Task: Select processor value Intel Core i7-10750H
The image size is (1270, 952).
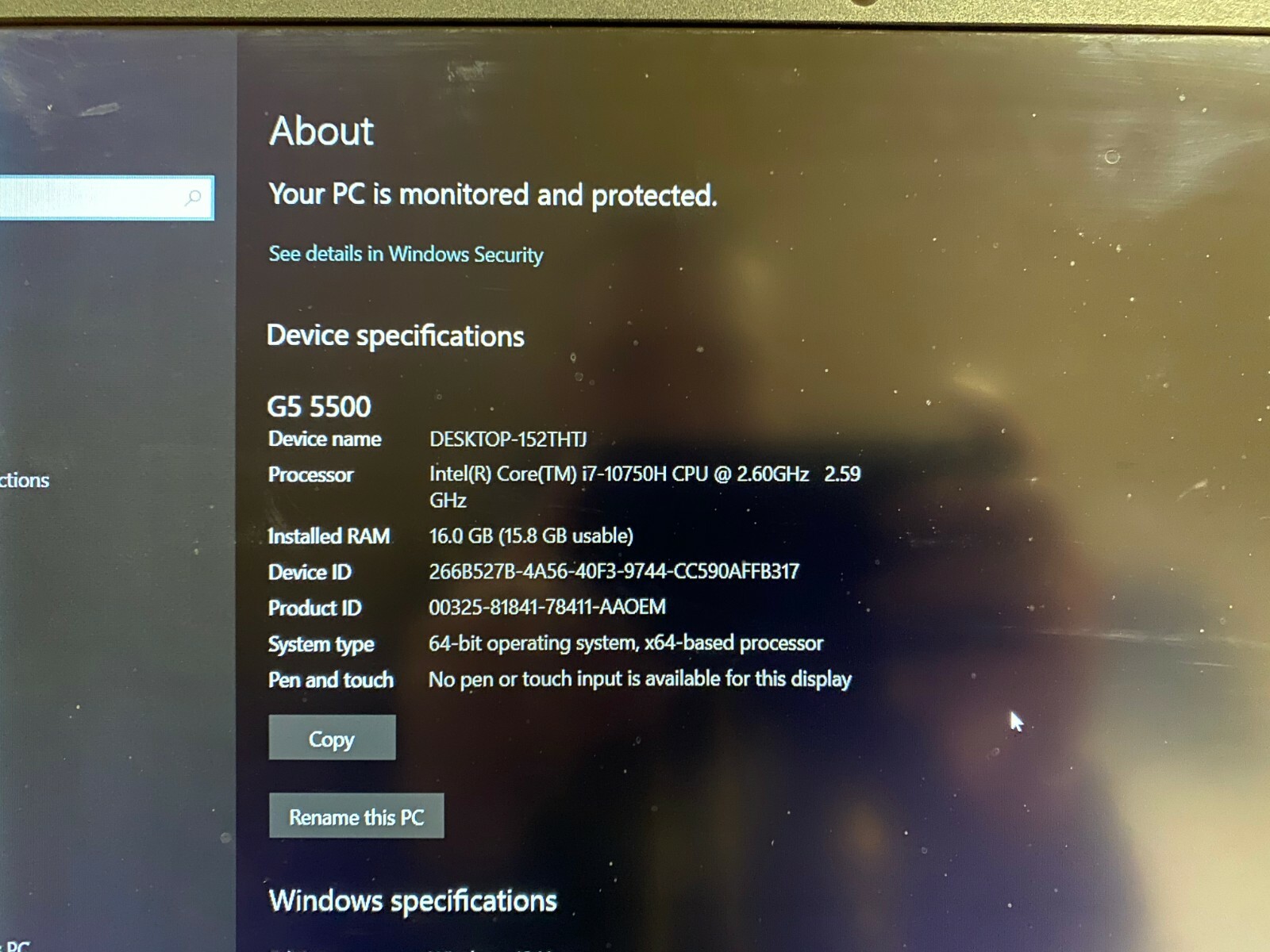Action: (645, 486)
